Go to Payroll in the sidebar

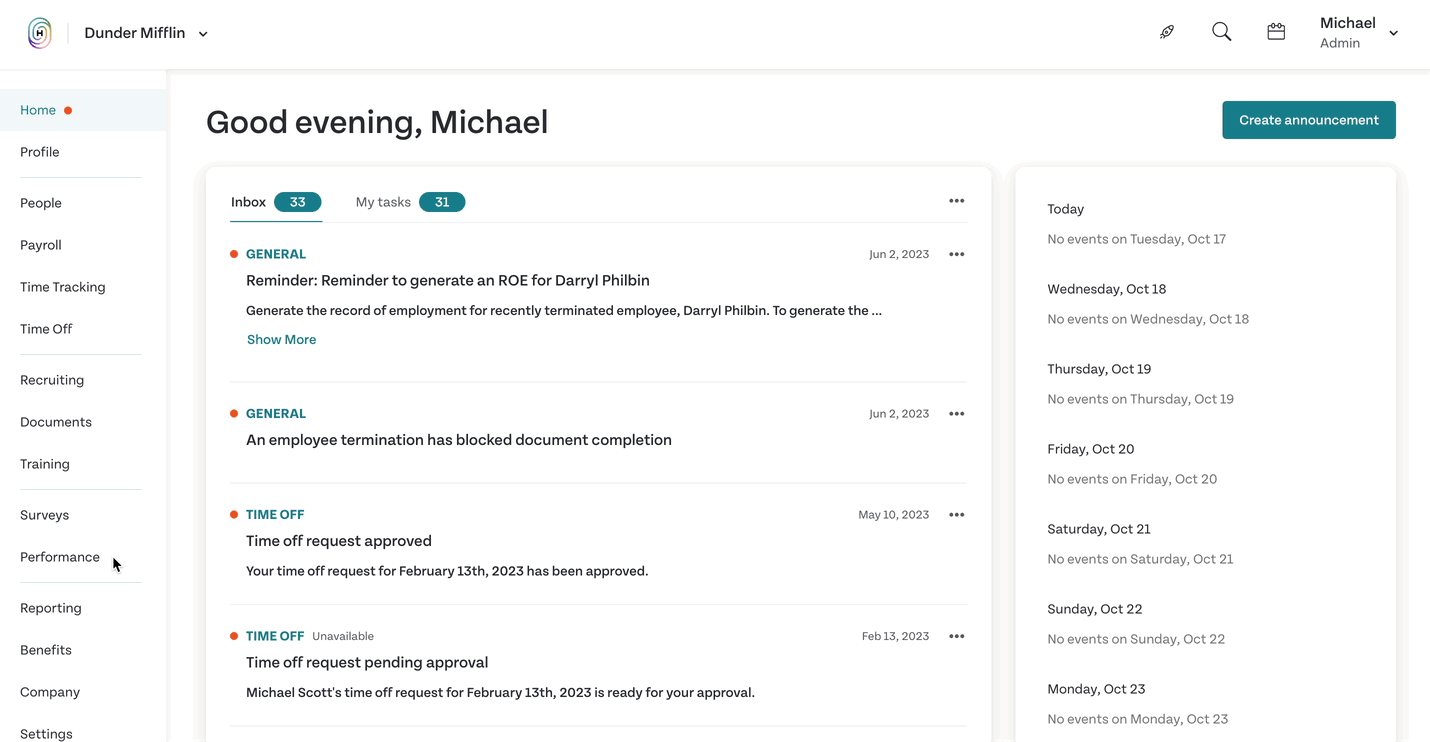[41, 245]
